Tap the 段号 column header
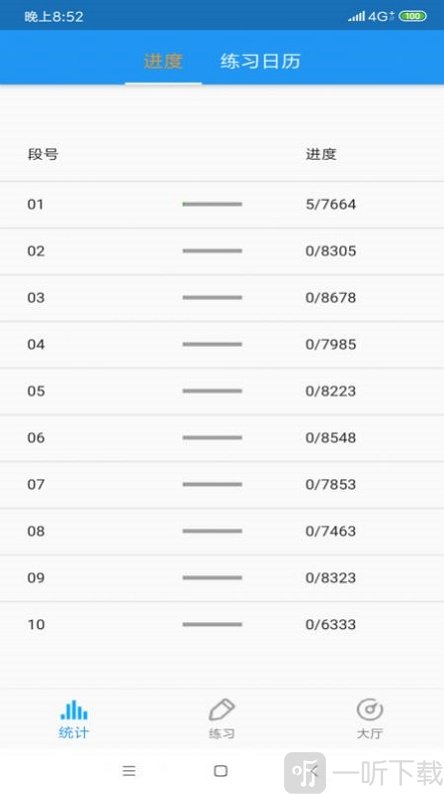This screenshot has width=444, height=794. [43, 154]
